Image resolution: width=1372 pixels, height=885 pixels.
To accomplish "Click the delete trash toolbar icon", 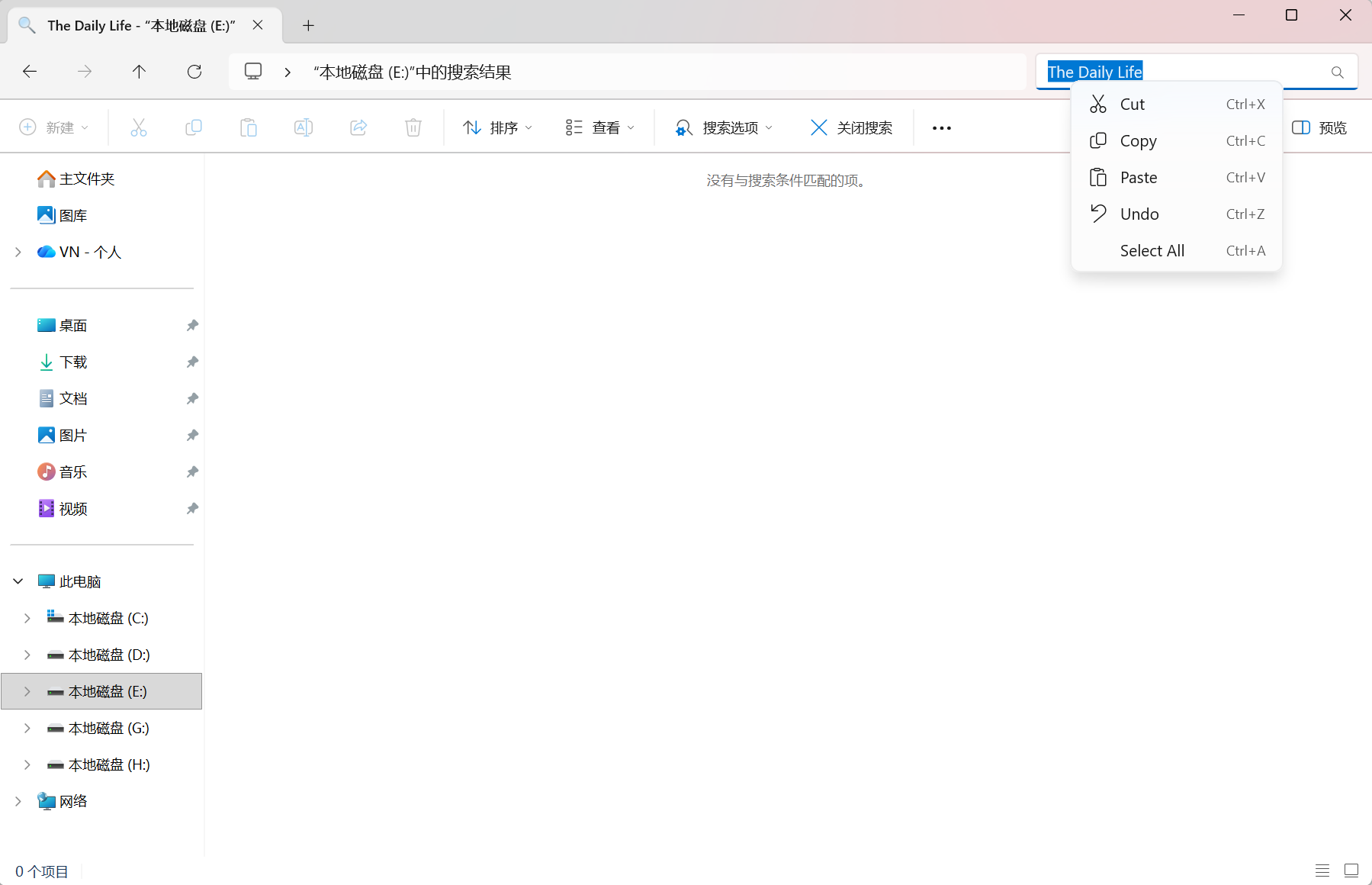I will (x=413, y=127).
